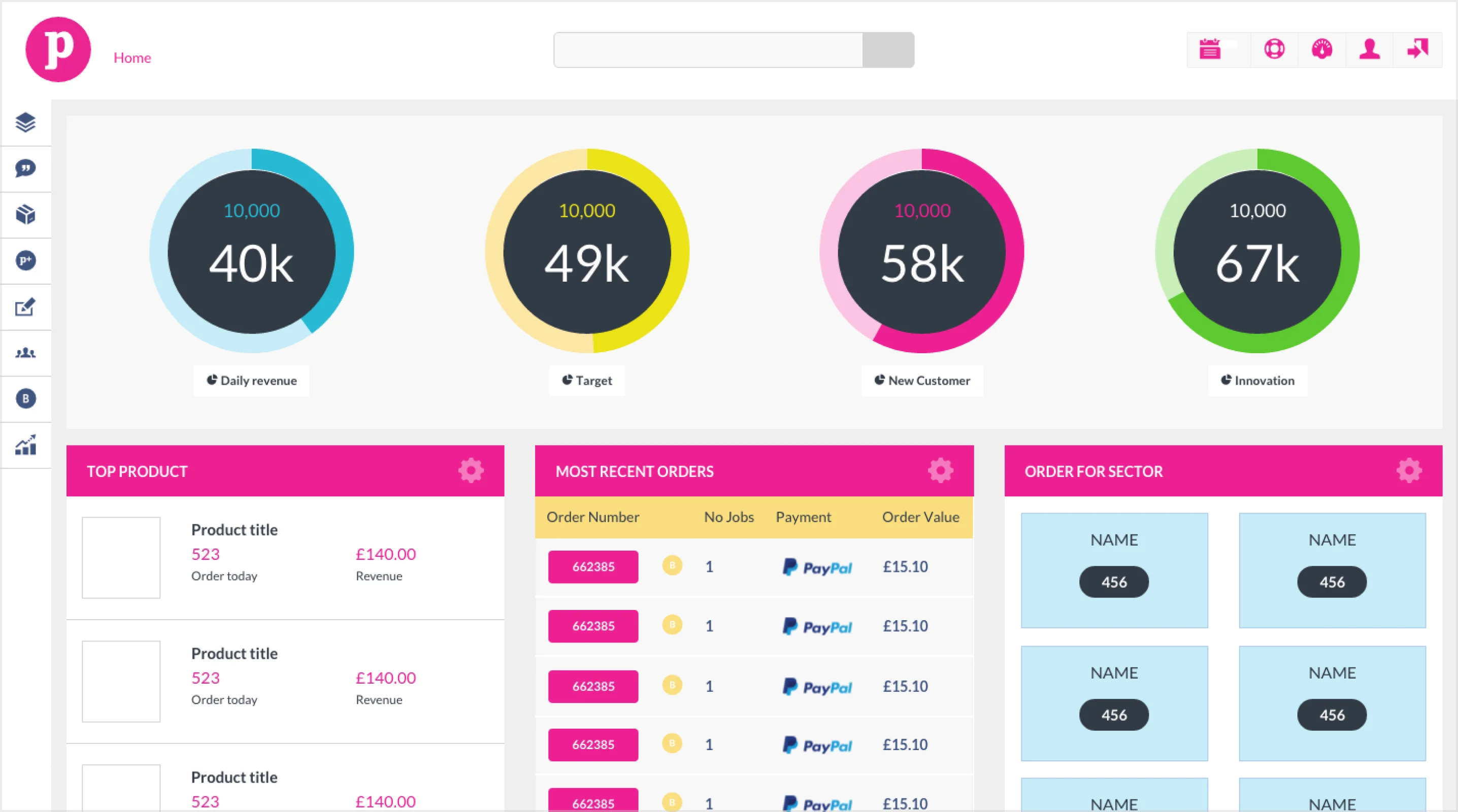Click first product's £140.00 revenue
Image resolution: width=1458 pixels, height=812 pixels.
coord(385,554)
